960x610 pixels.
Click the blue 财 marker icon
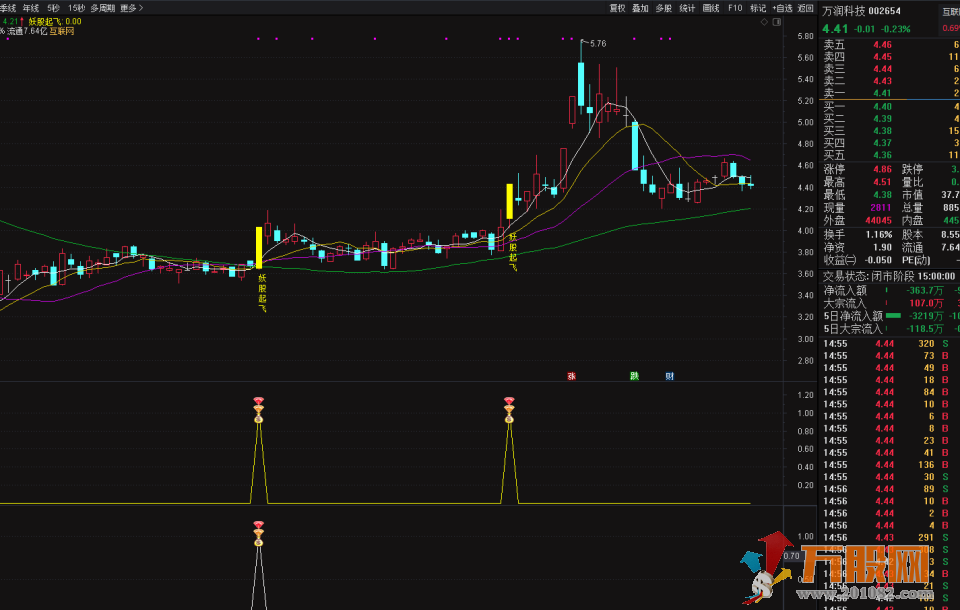coord(669,376)
